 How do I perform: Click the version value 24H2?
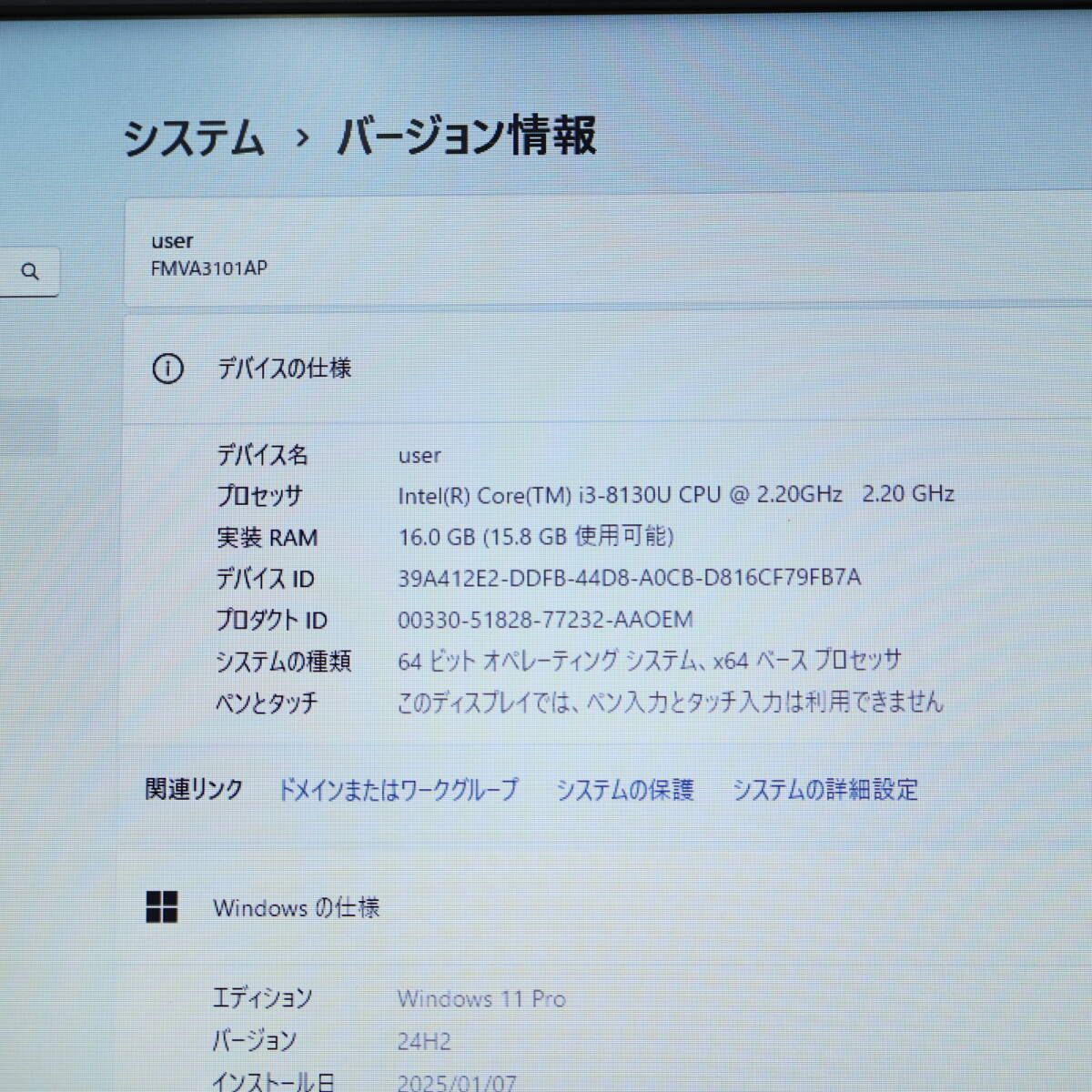[x=424, y=1041]
